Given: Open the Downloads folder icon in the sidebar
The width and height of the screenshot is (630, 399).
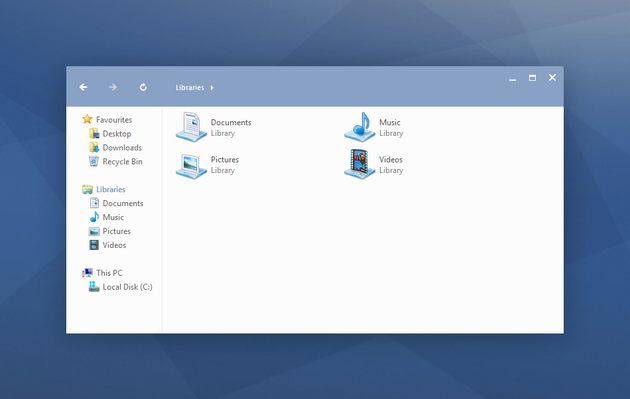Looking at the screenshot, I should coord(94,147).
